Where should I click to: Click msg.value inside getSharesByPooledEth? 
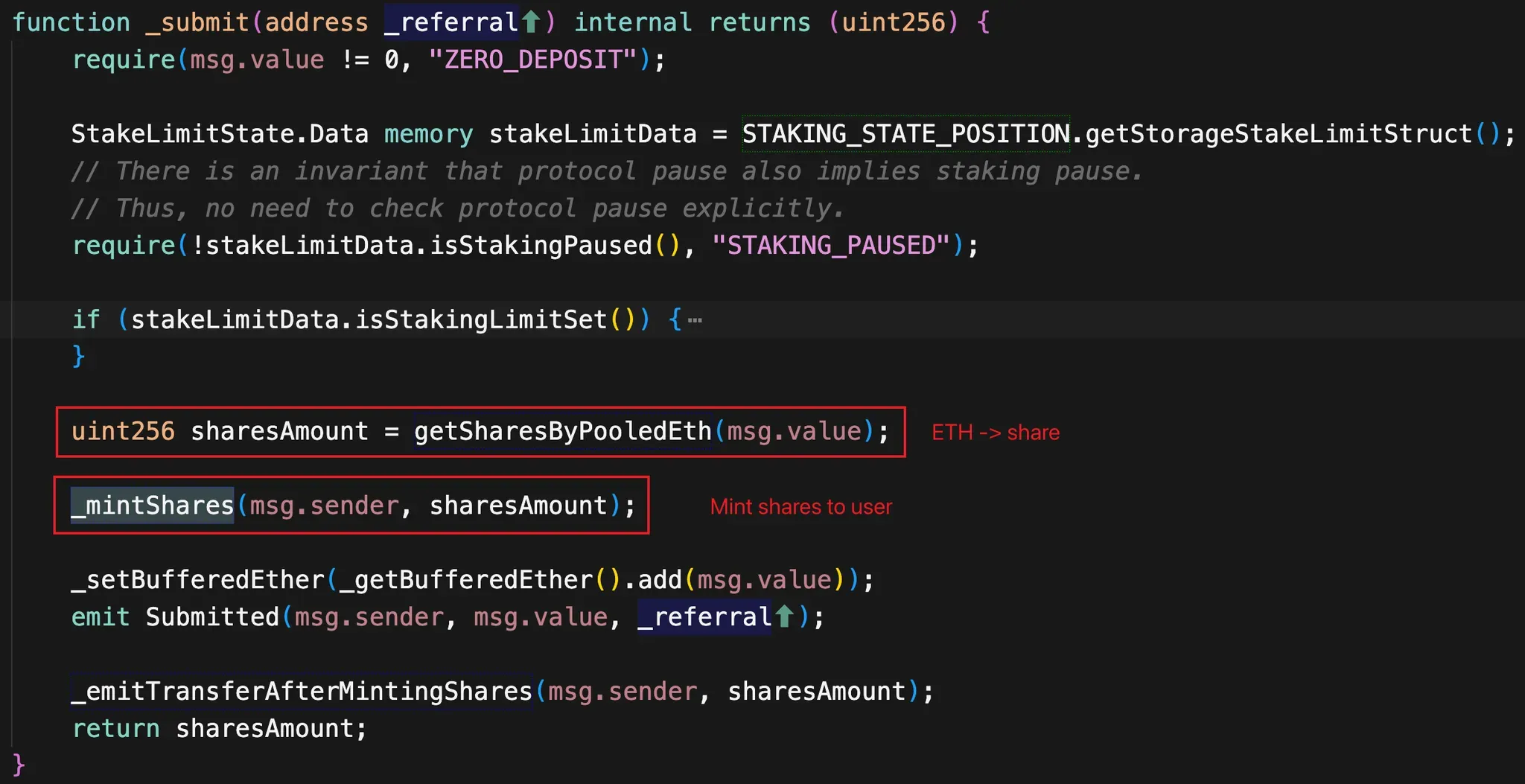pos(795,432)
